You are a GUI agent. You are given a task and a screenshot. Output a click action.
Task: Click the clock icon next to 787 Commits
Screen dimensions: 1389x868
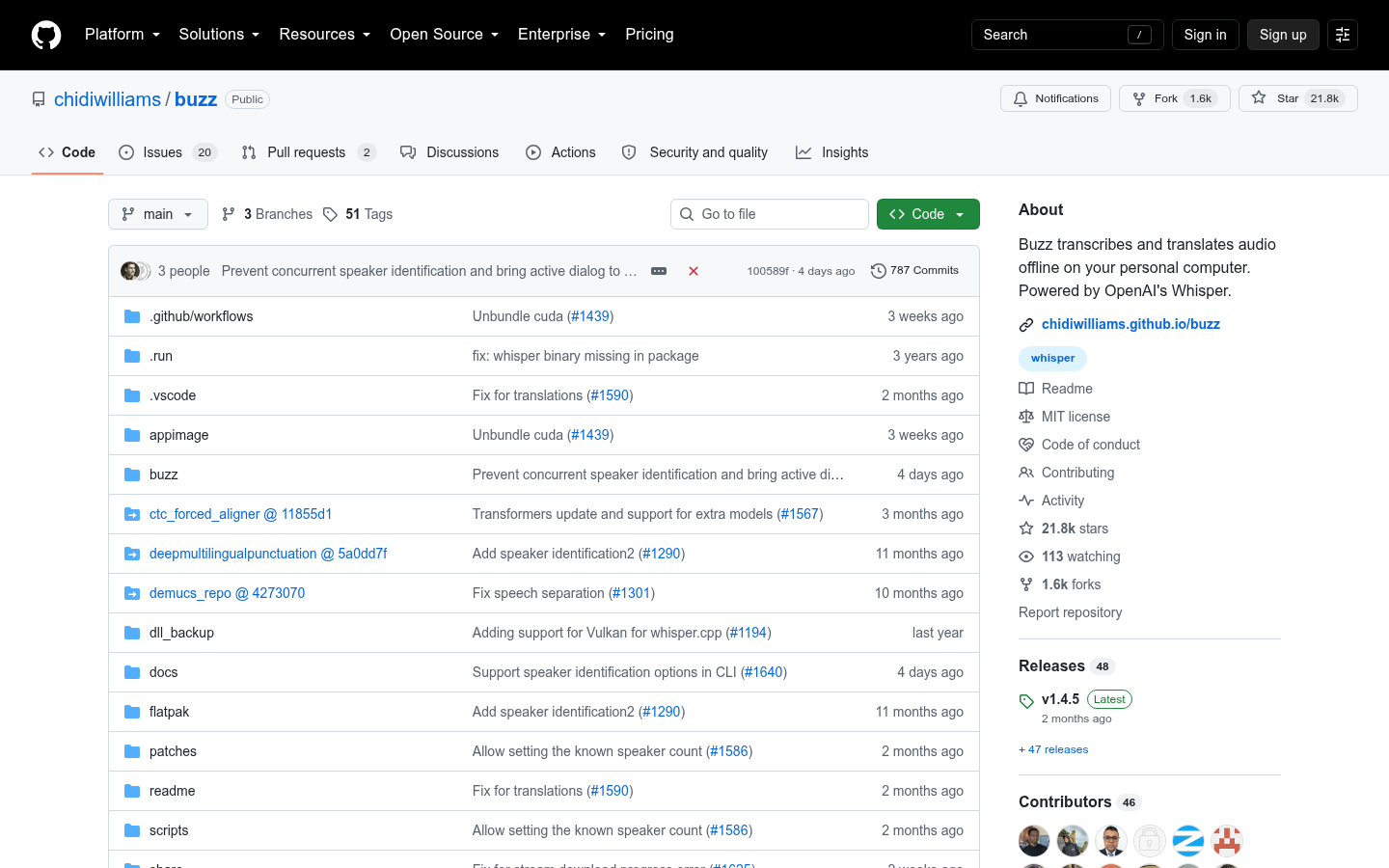pyautogui.click(x=878, y=271)
